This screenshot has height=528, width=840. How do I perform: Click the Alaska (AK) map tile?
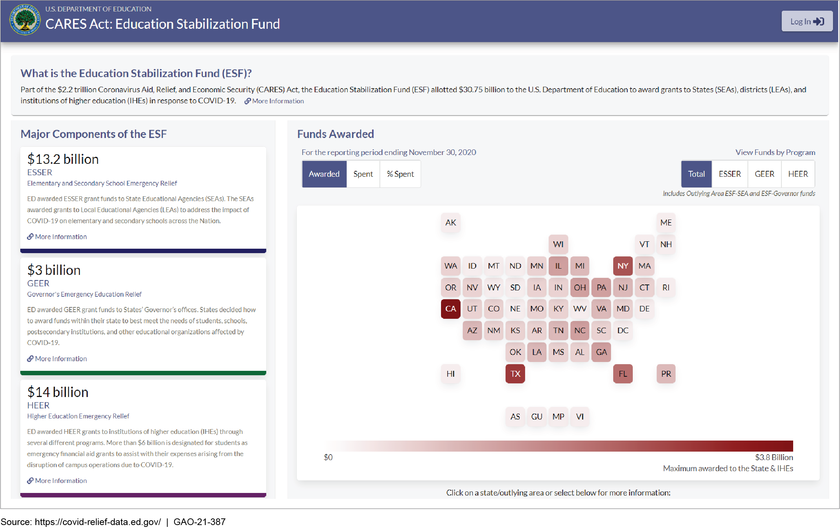[451, 222]
